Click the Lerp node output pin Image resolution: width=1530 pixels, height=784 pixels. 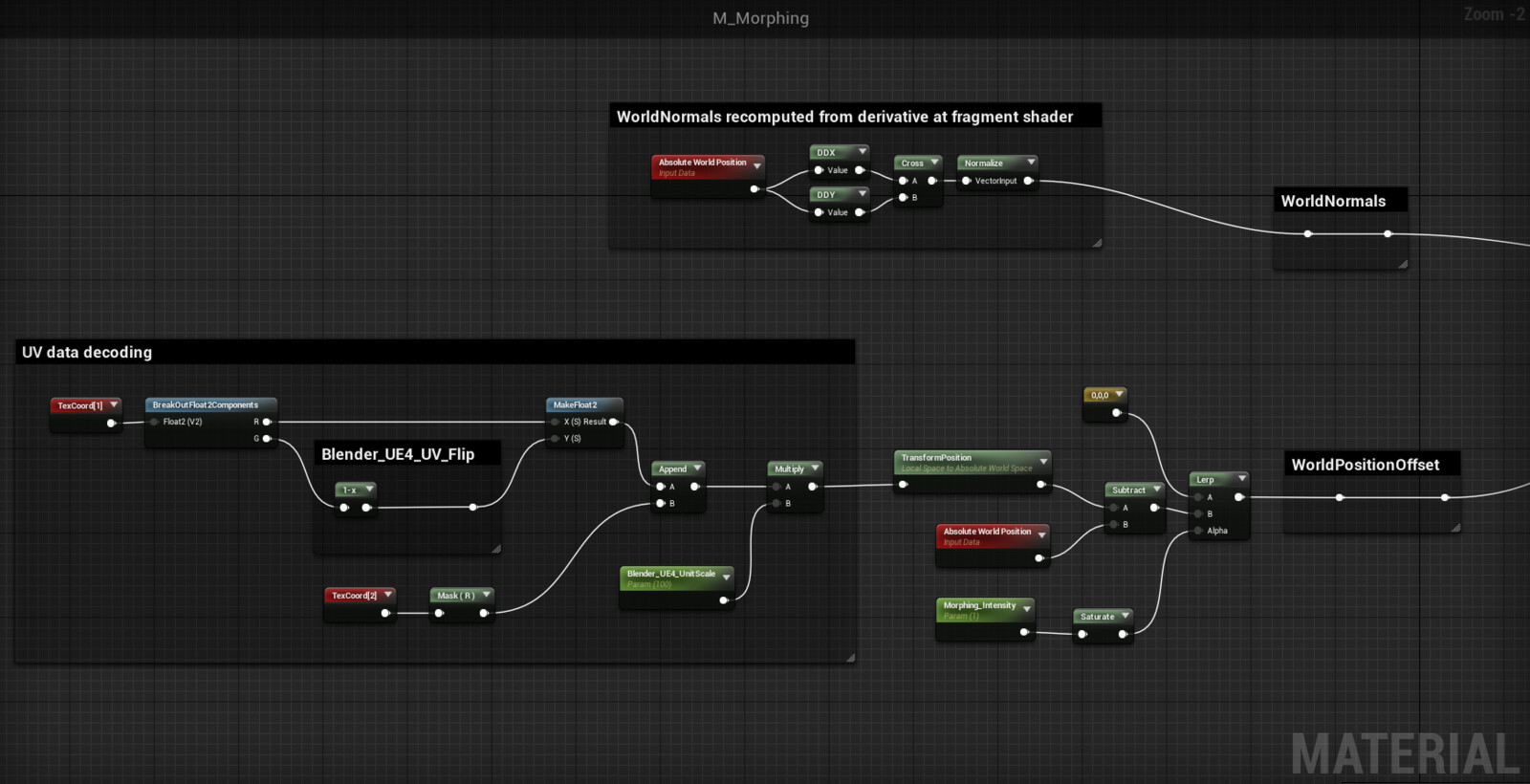click(1238, 497)
